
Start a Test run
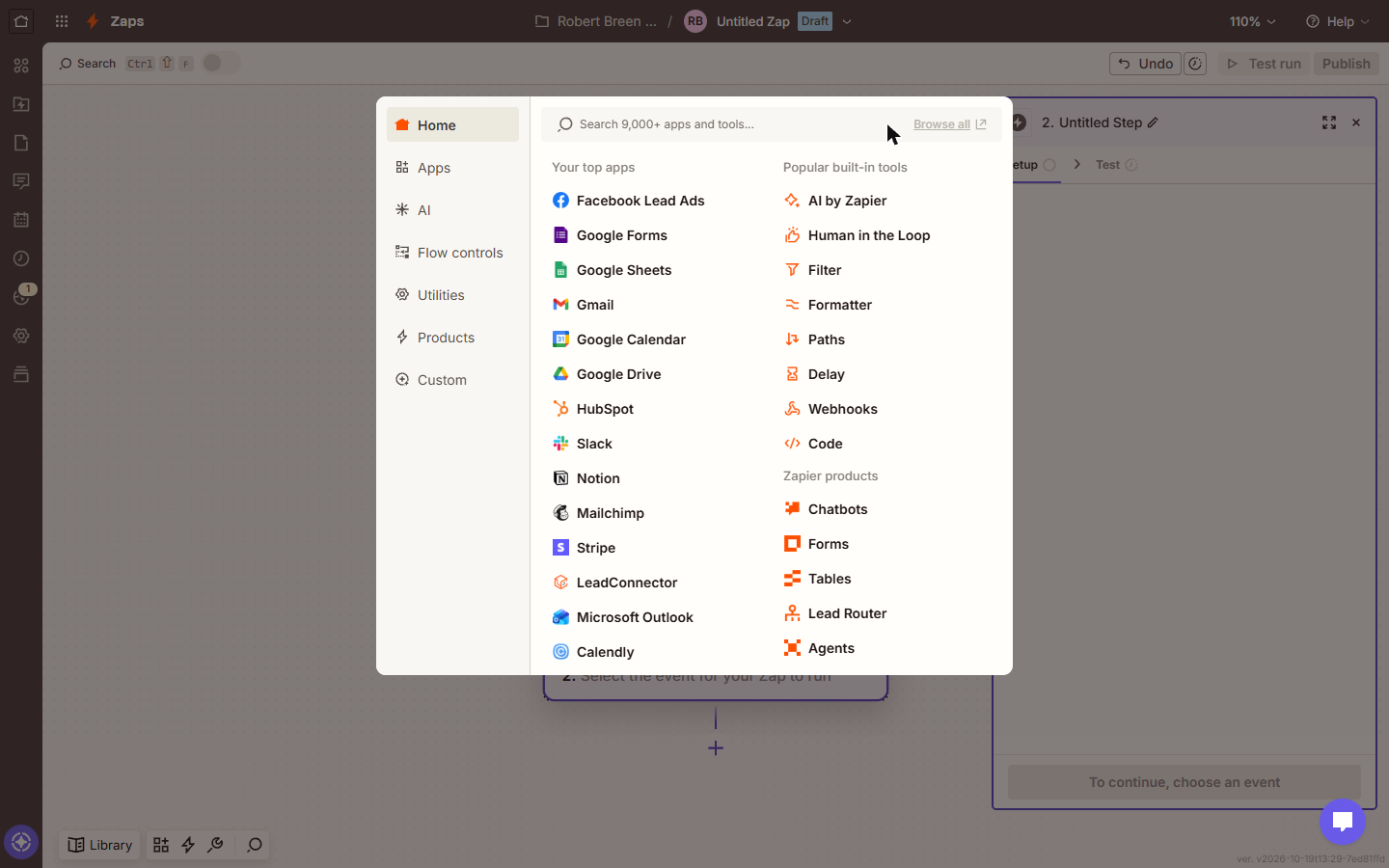click(x=1264, y=63)
